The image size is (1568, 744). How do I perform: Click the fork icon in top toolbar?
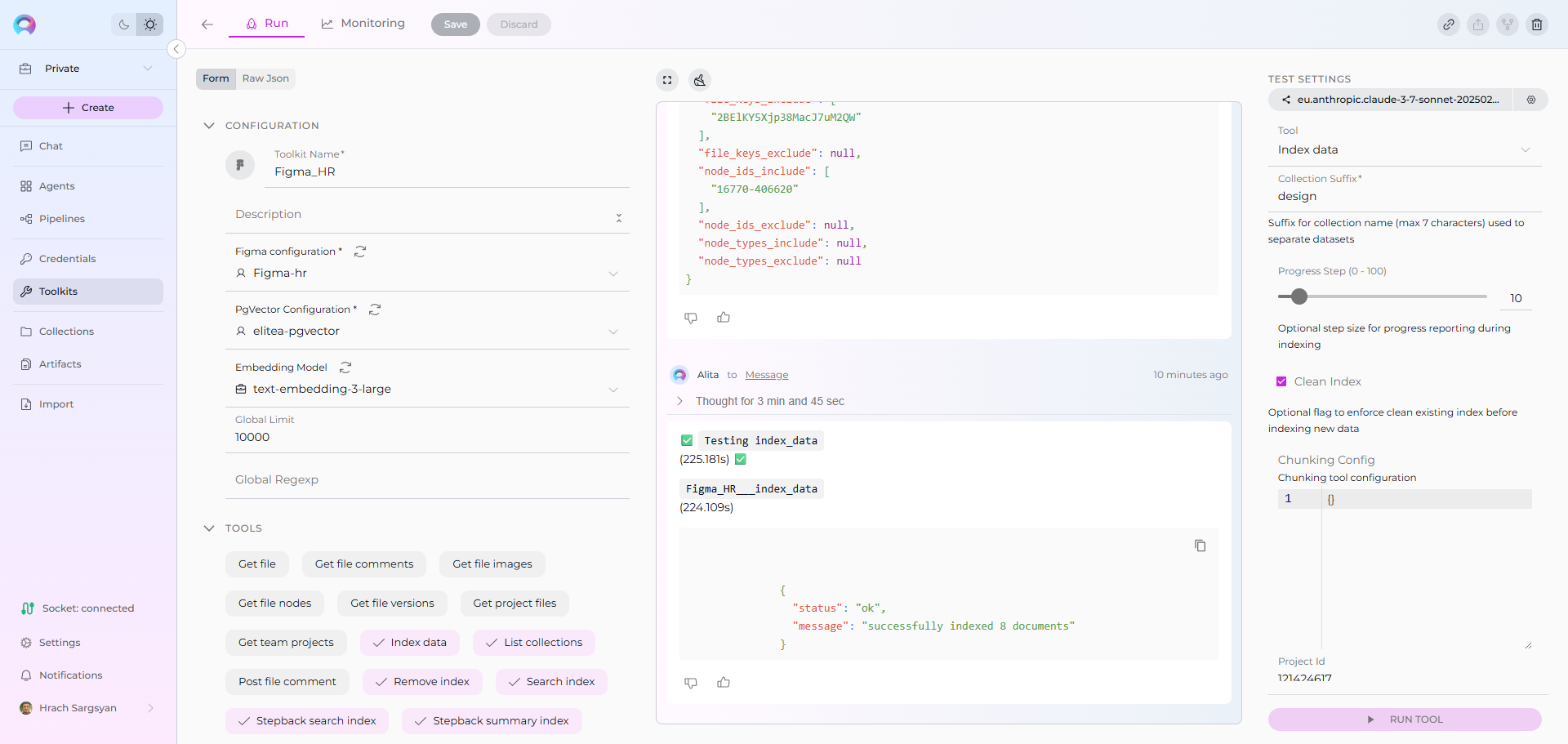click(1508, 25)
